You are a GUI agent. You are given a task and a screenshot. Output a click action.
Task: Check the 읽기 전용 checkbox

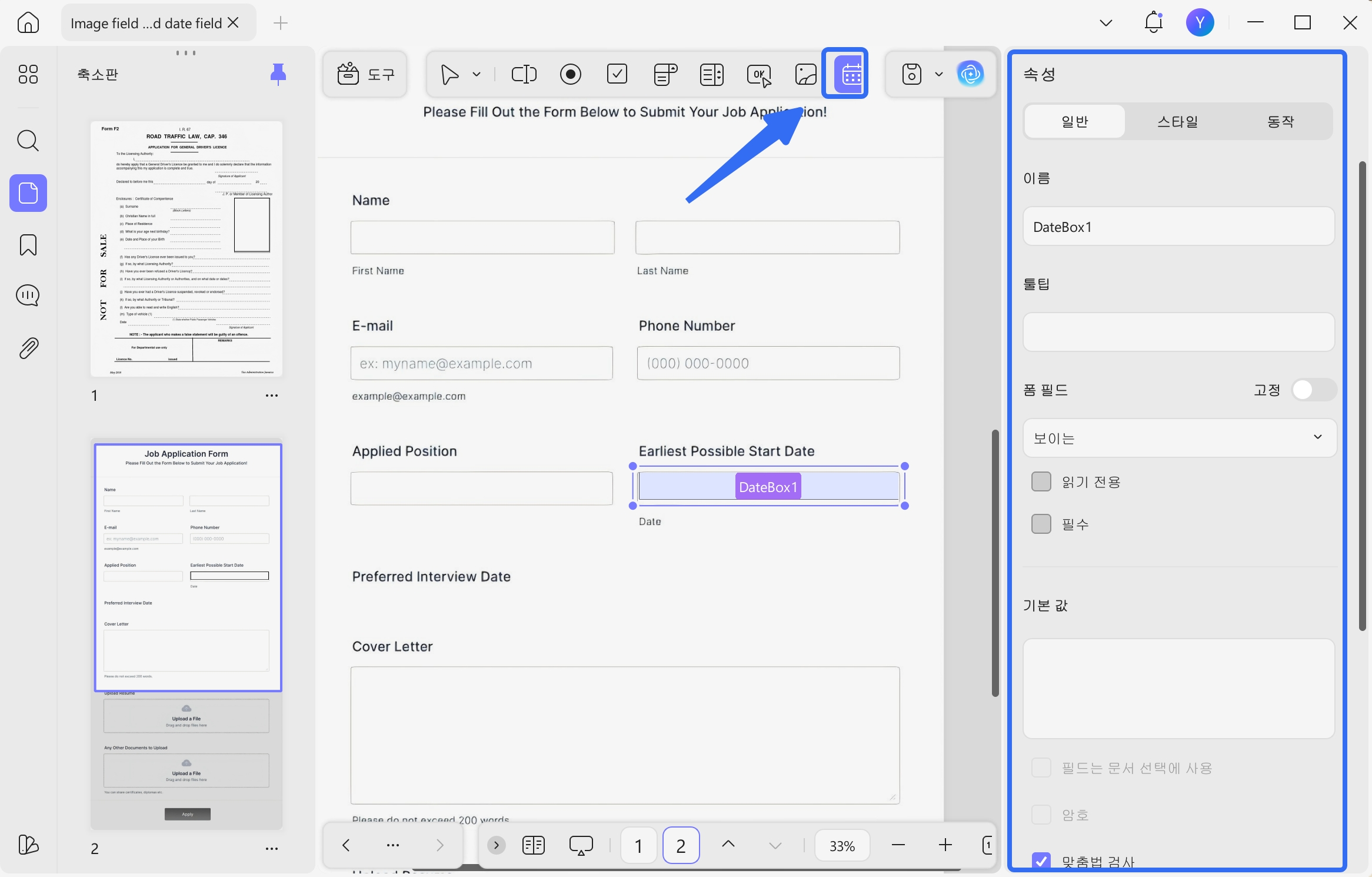tap(1041, 481)
